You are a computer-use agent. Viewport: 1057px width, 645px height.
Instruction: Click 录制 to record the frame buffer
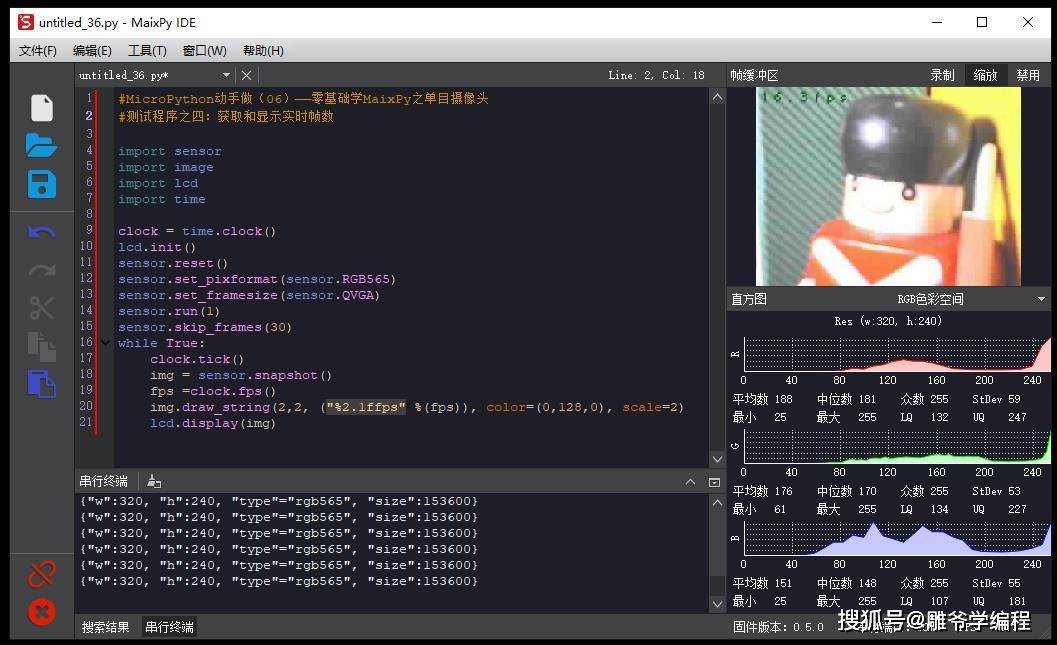pos(941,74)
